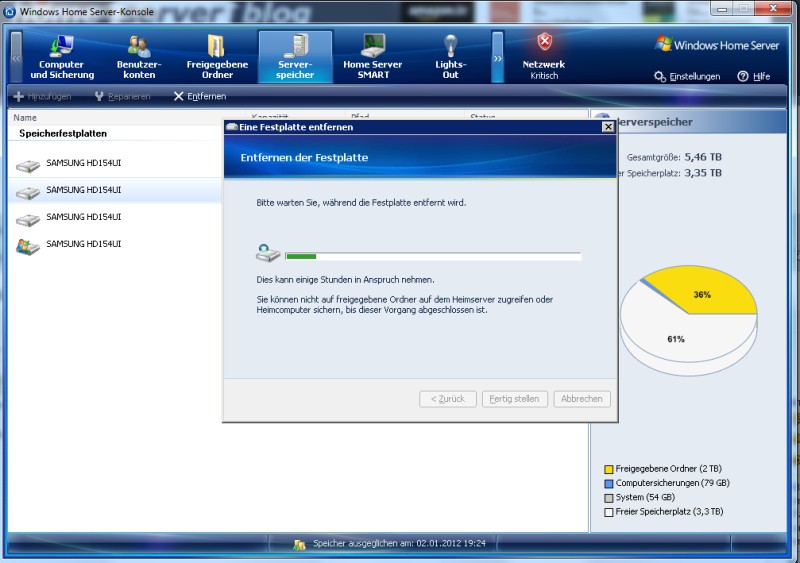
Task: Select third SAMSUNG HD154UI drive row
Action: tap(115, 217)
